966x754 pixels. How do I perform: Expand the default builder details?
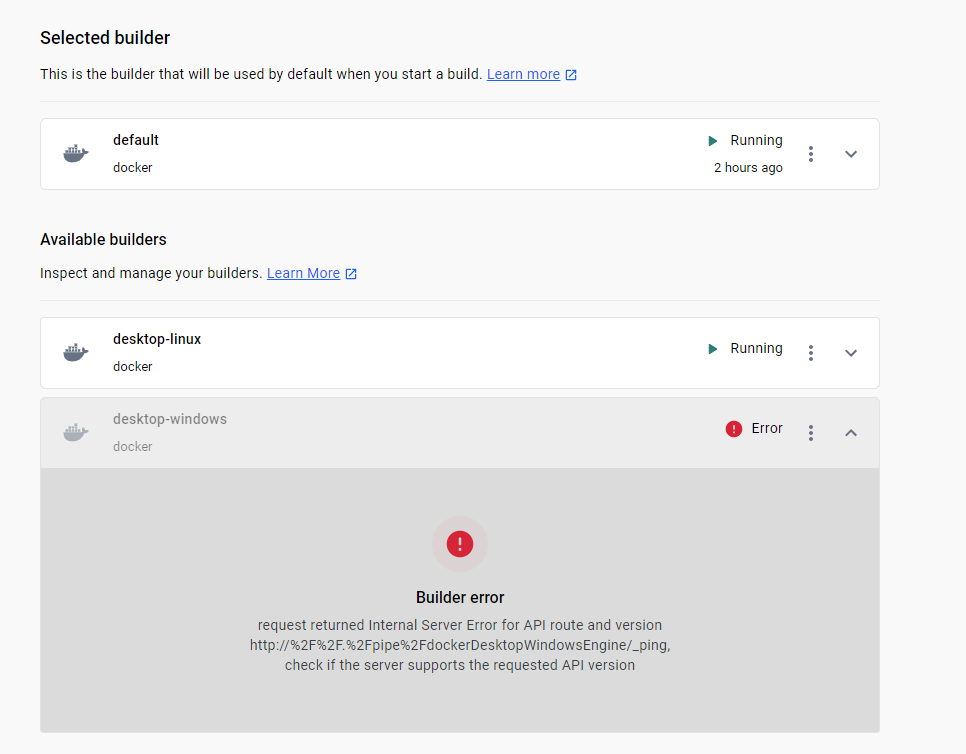851,154
